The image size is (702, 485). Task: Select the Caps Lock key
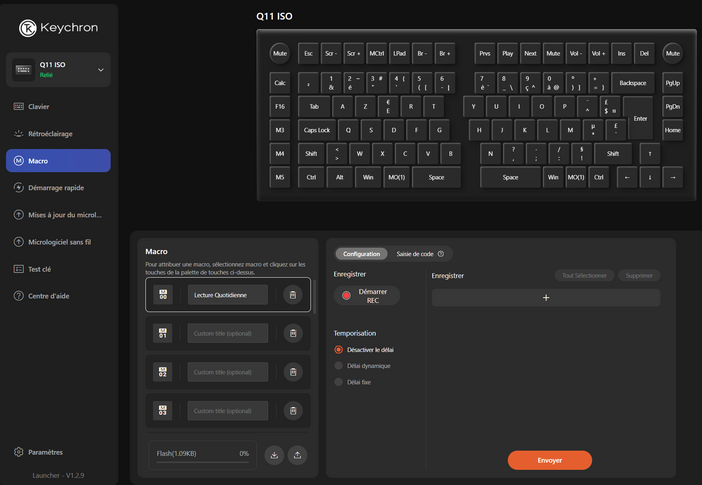click(x=317, y=130)
